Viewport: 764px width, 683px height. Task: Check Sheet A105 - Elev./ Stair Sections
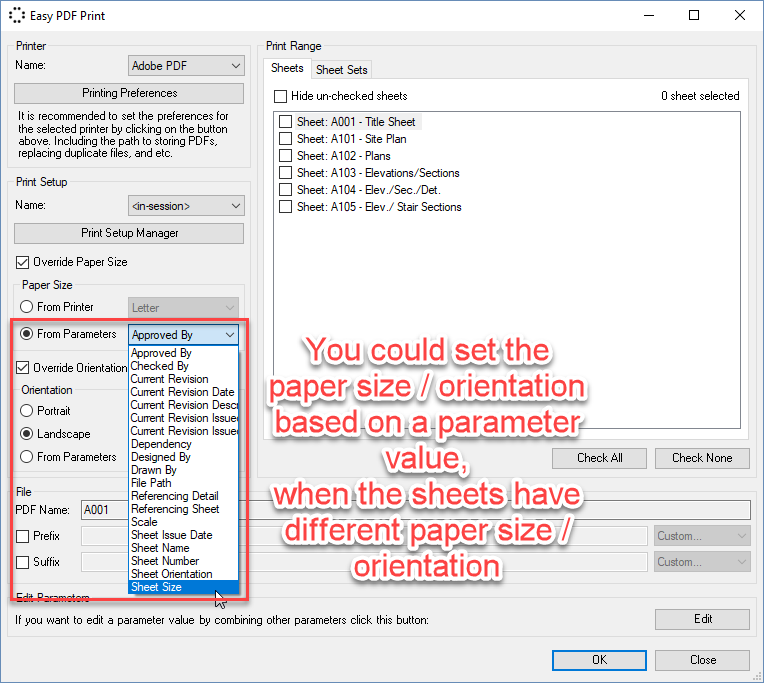pos(285,207)
